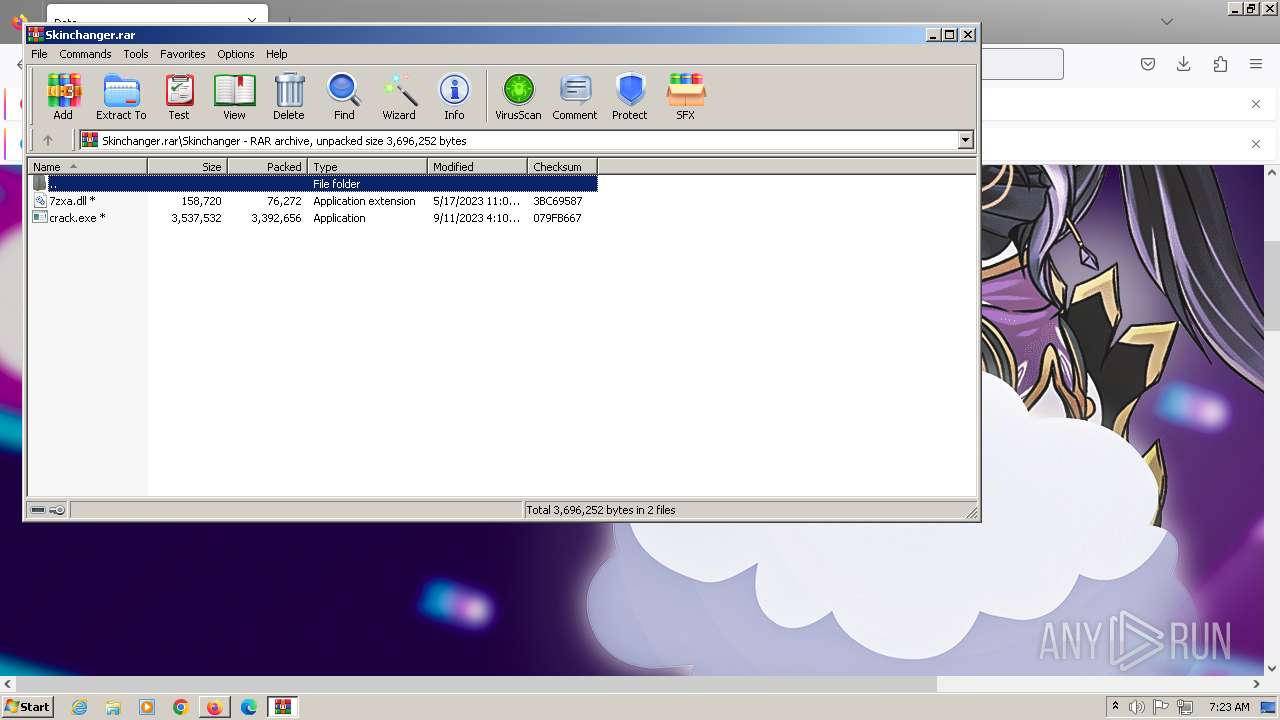Screen dimensions: 1280x720
Task: Sort by Name column header
Action: coord(87,167)
